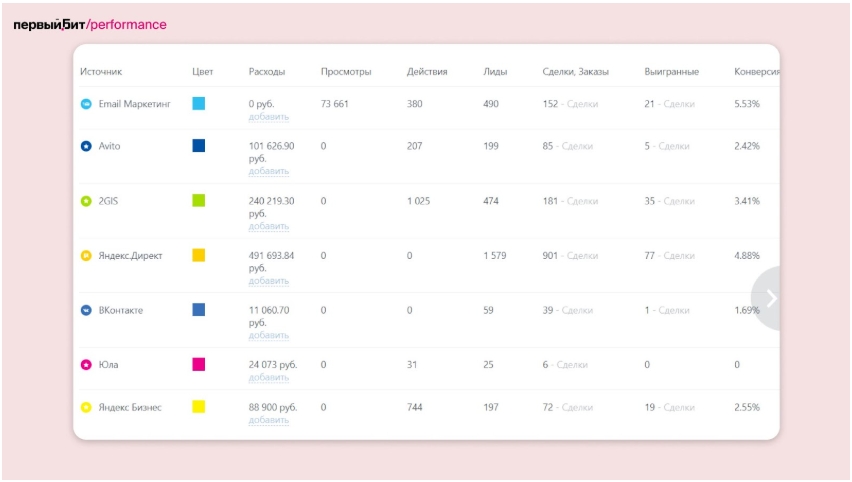Image resolution: width=852 pixels, height=482 pixels.
Task: Click the Яндекс.Директ source icon
Action: (86, 256)
